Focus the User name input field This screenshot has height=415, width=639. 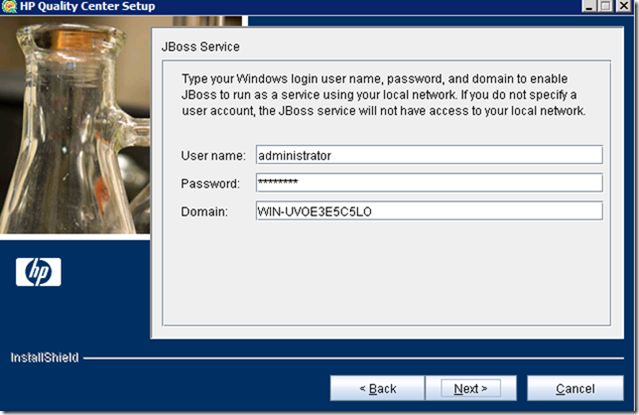coord(429,155)
